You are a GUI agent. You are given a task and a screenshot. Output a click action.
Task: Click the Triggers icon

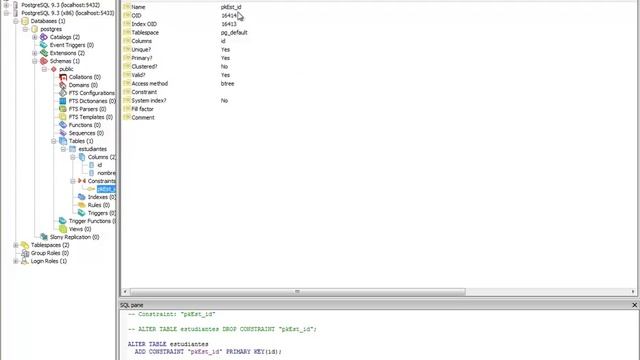[82, 213]
